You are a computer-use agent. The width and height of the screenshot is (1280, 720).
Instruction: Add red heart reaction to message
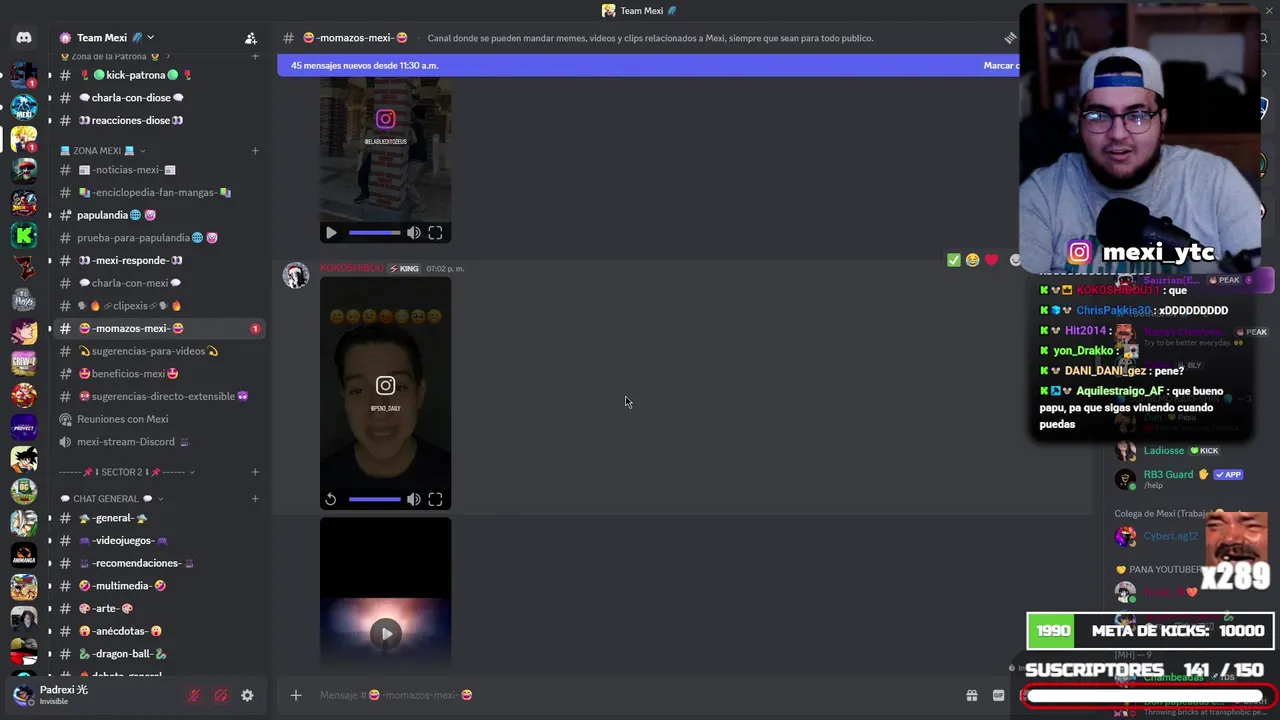coord(991,260)
